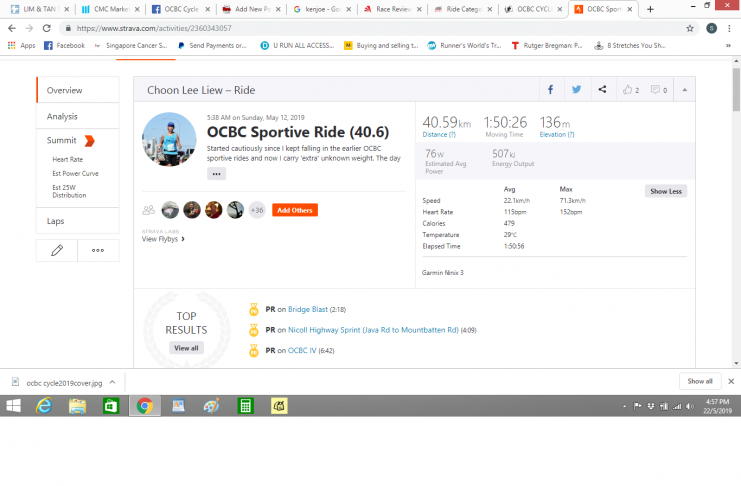The image size is (741, 486).
Task: Open Paint from taskbar
Action: point(212,406)
